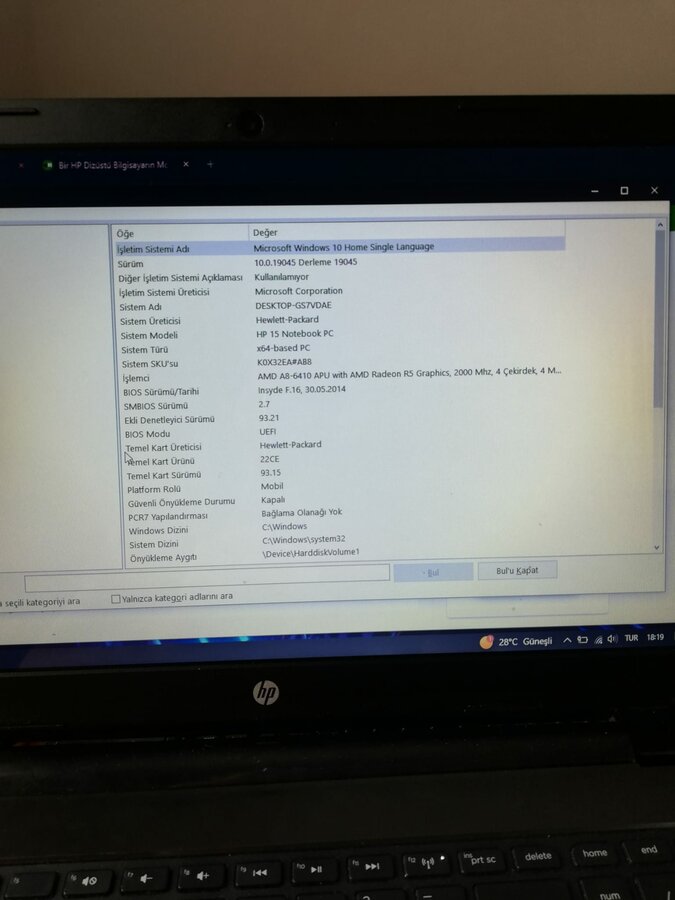
Task: Open a new browser tab with plus
Action: (x=210, y=164)
